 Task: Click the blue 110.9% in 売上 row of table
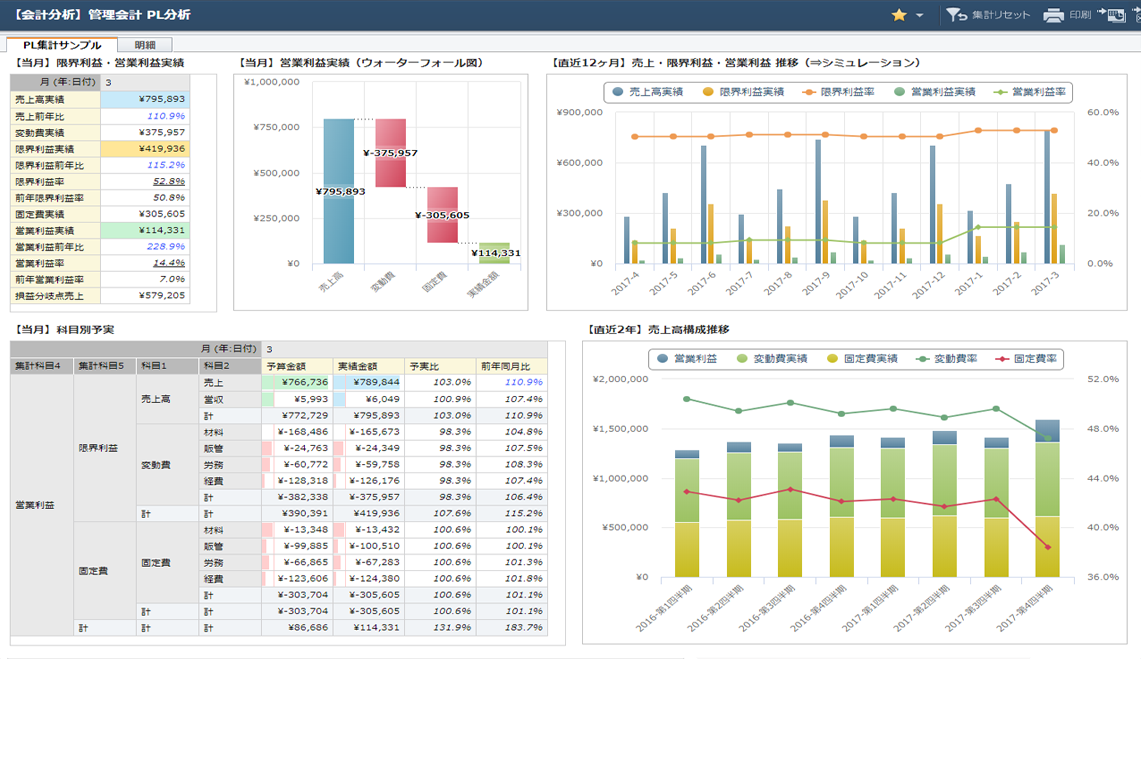(524, 382)
